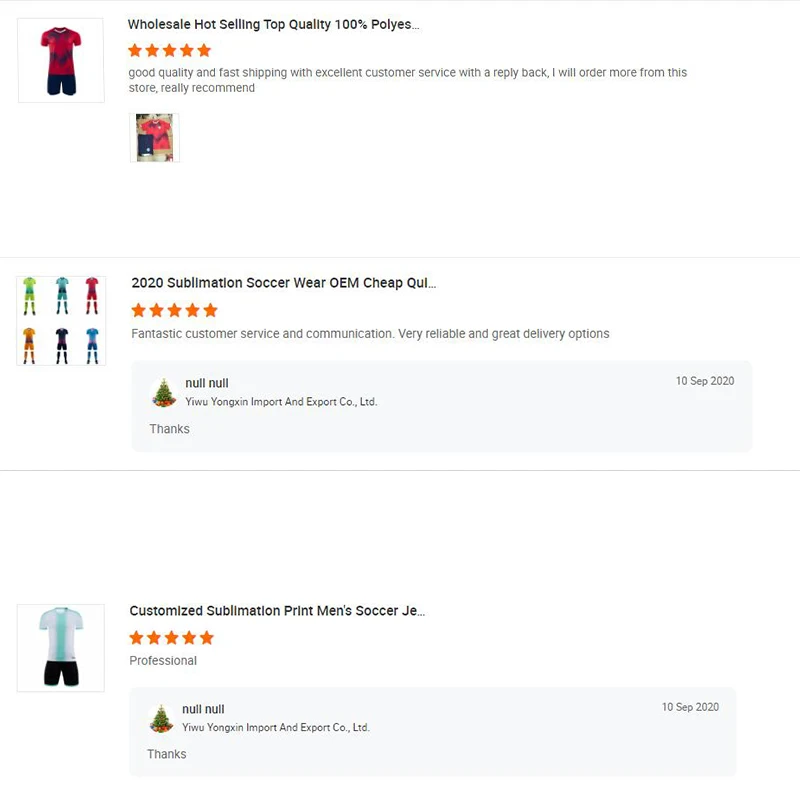Image resolution: width=800 pixels, height=800 pixels.
Task: Open the six-color soccer kits product thumbnail
Action: 61,320
